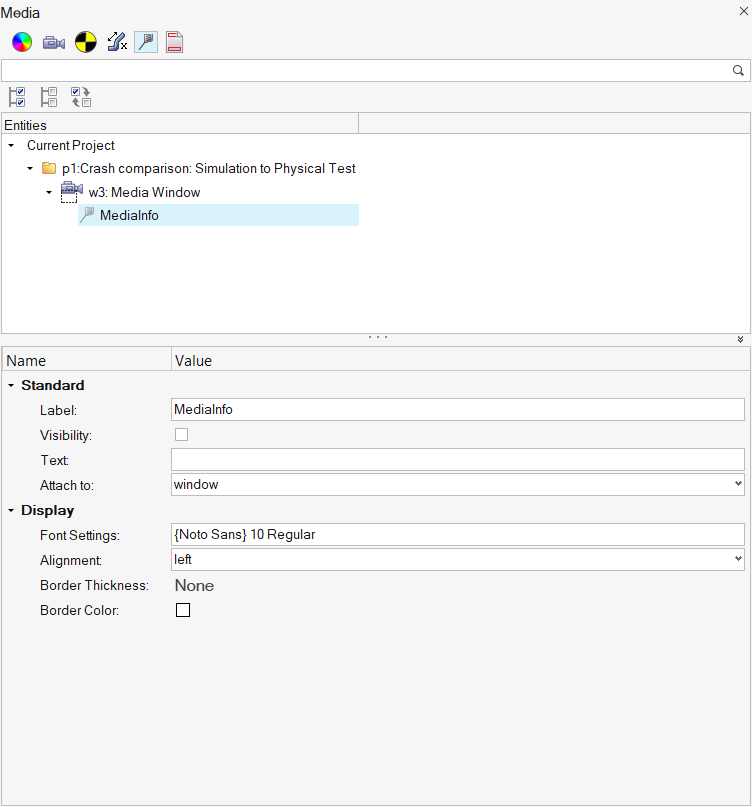Screen dimensions: 752x807
Task: Click the search magnifier icon
Action: [738, 71]
